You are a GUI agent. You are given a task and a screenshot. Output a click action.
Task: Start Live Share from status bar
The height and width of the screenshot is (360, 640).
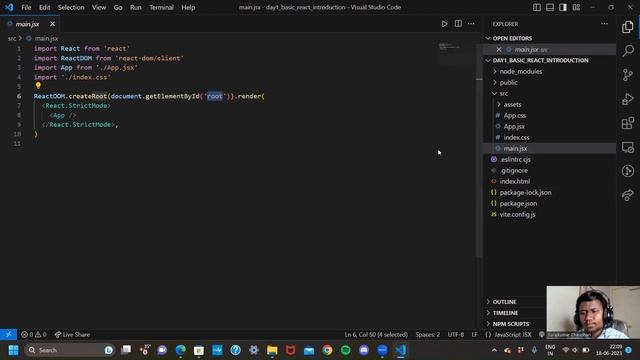[x=72, y=335]
